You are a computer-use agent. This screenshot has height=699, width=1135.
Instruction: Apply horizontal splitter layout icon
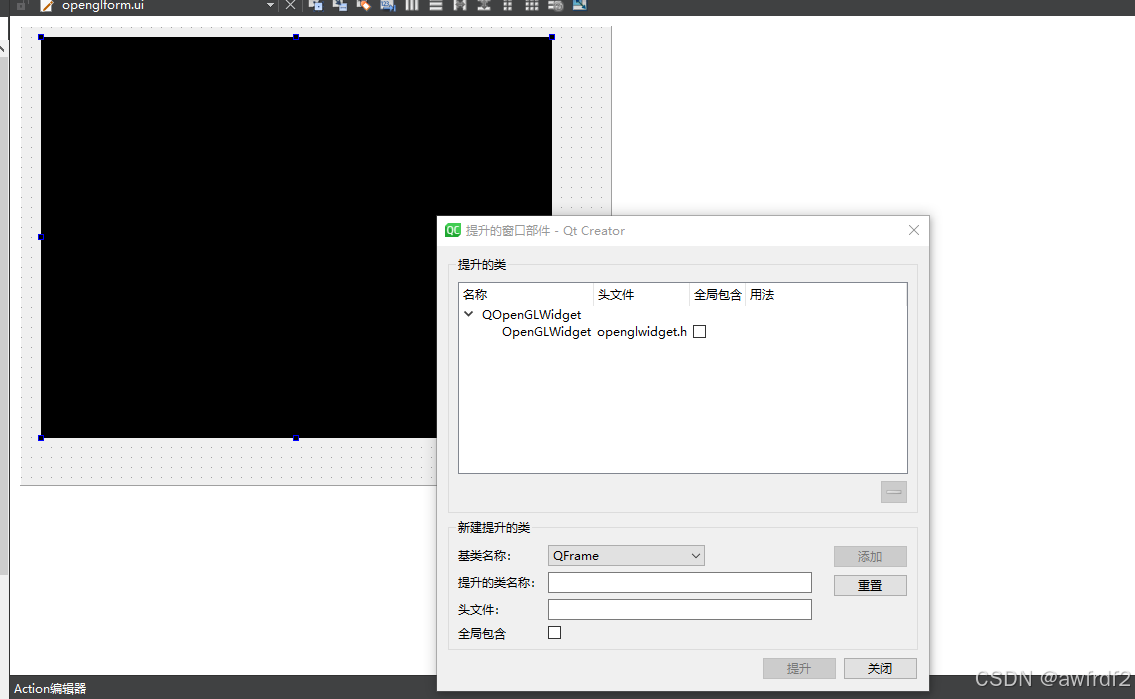click(x=460, y=5)
